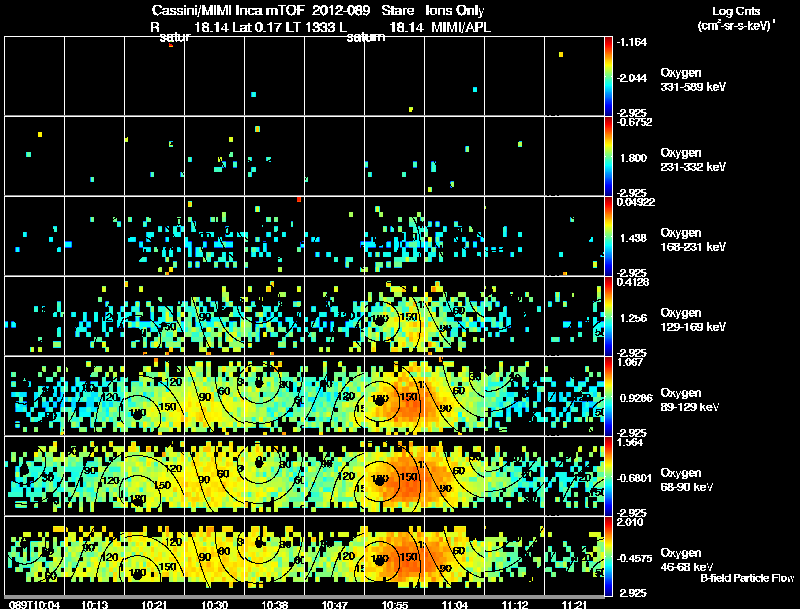Select the Oxygen 46-68 keV label
The height and width of the screenshot is (609, 800).
(x=687, y=560)
